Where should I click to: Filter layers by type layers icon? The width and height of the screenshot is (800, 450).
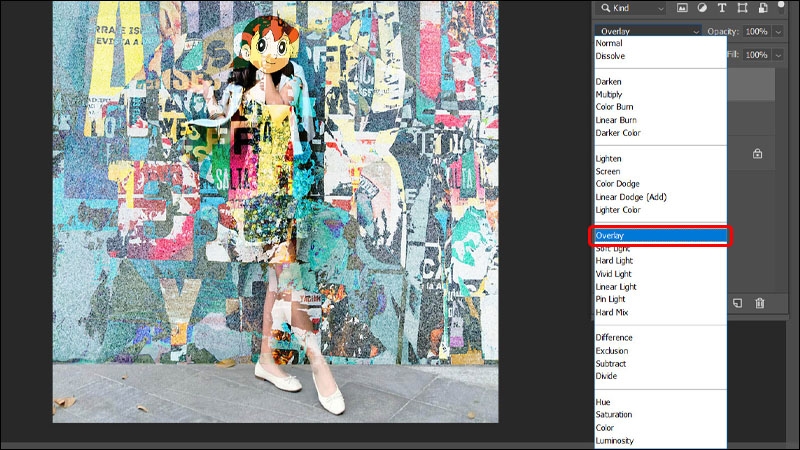pyautogui.click(x=721, y=8)
